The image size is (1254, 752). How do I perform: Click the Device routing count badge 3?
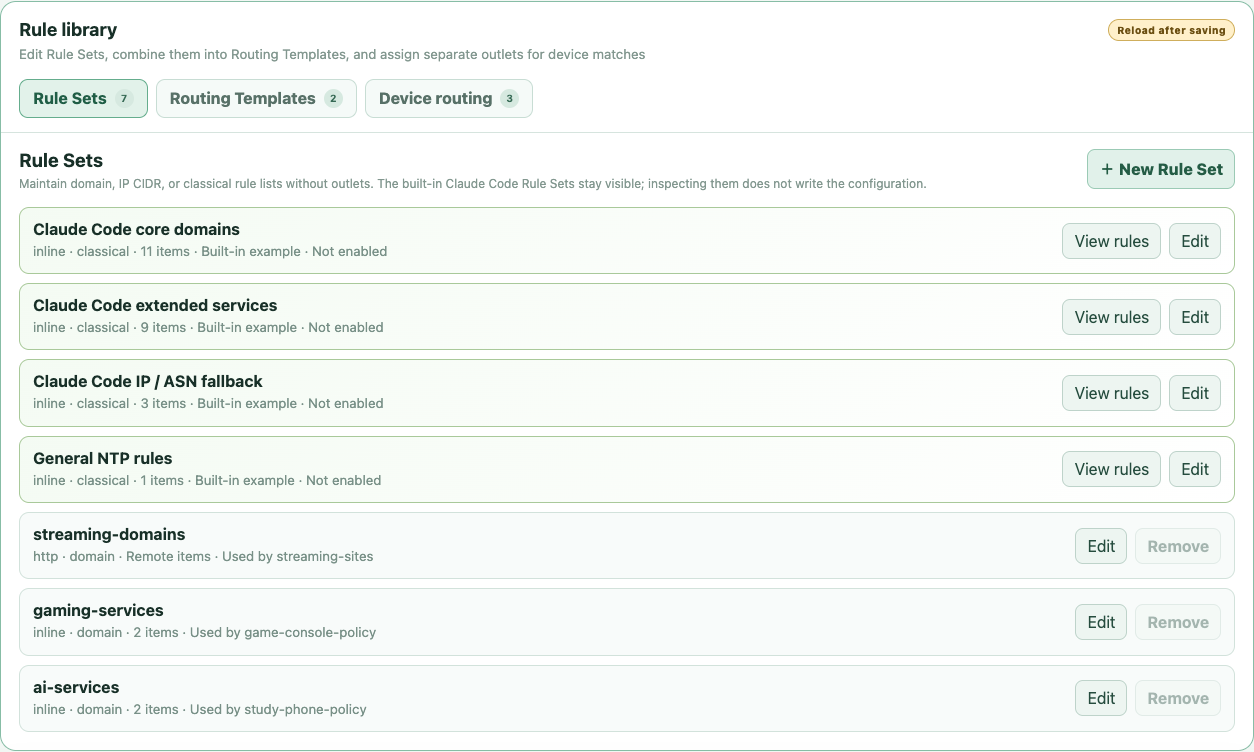[x=509, y=98]
